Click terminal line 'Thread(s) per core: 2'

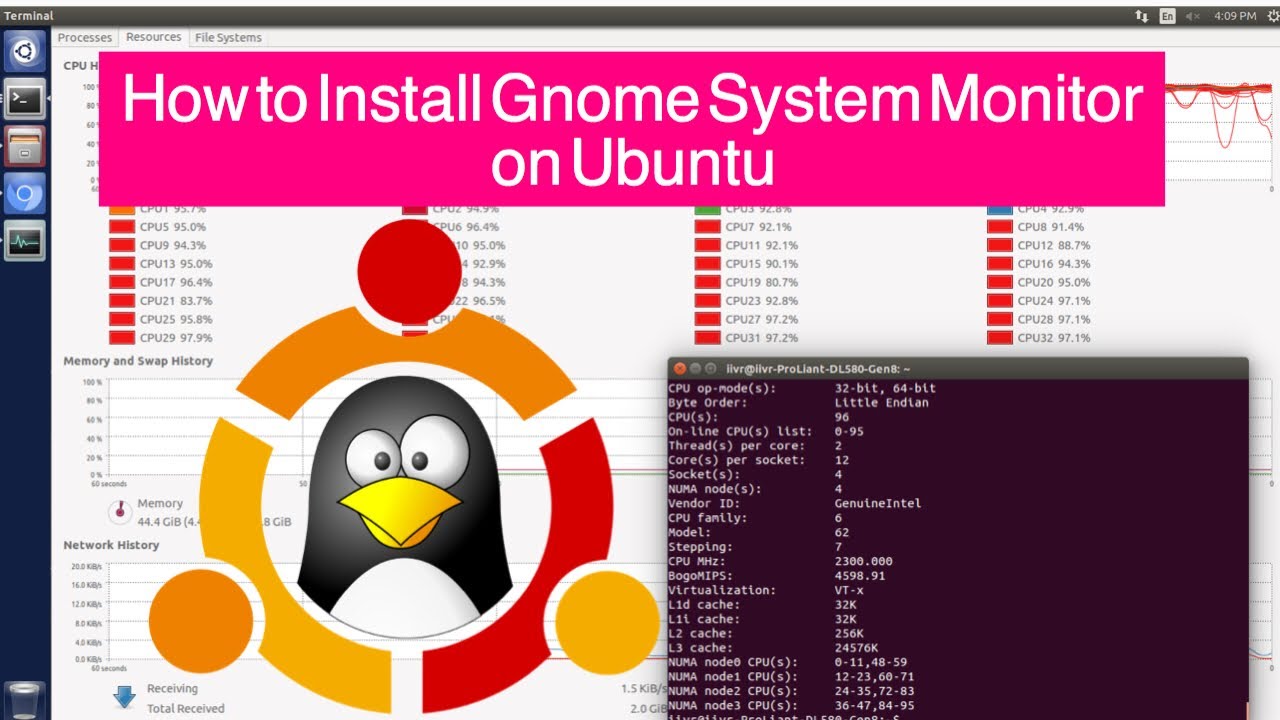point(755,446)
